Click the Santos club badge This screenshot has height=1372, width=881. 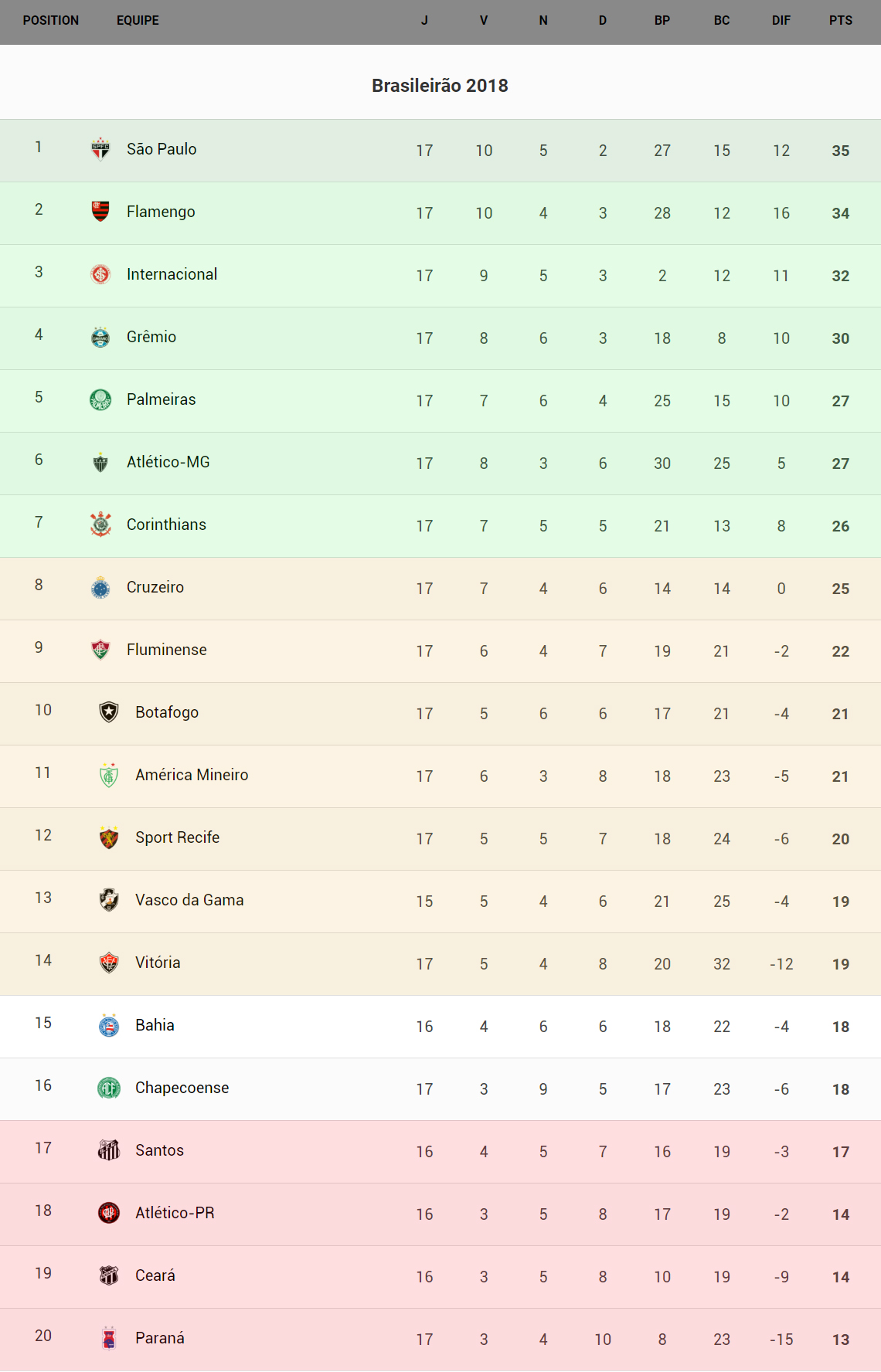109,1150
